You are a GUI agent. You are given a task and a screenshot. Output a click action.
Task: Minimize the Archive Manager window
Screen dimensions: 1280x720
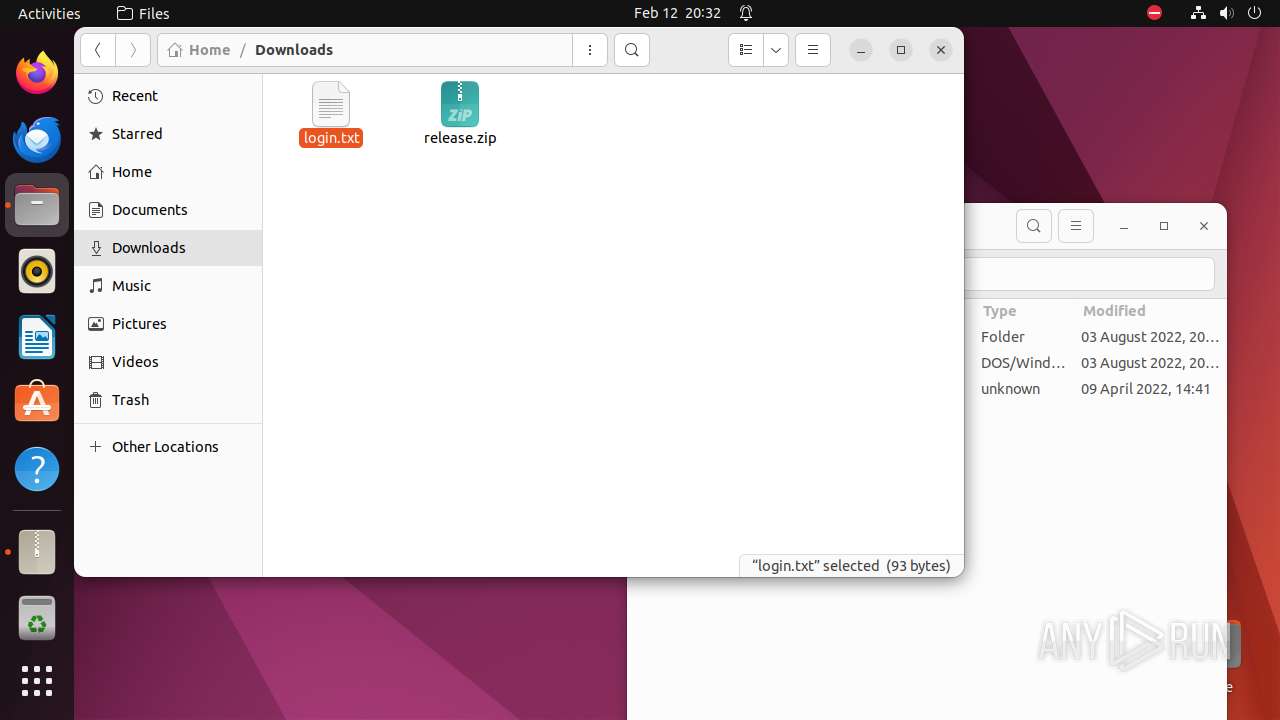(x=1124, y=226)
